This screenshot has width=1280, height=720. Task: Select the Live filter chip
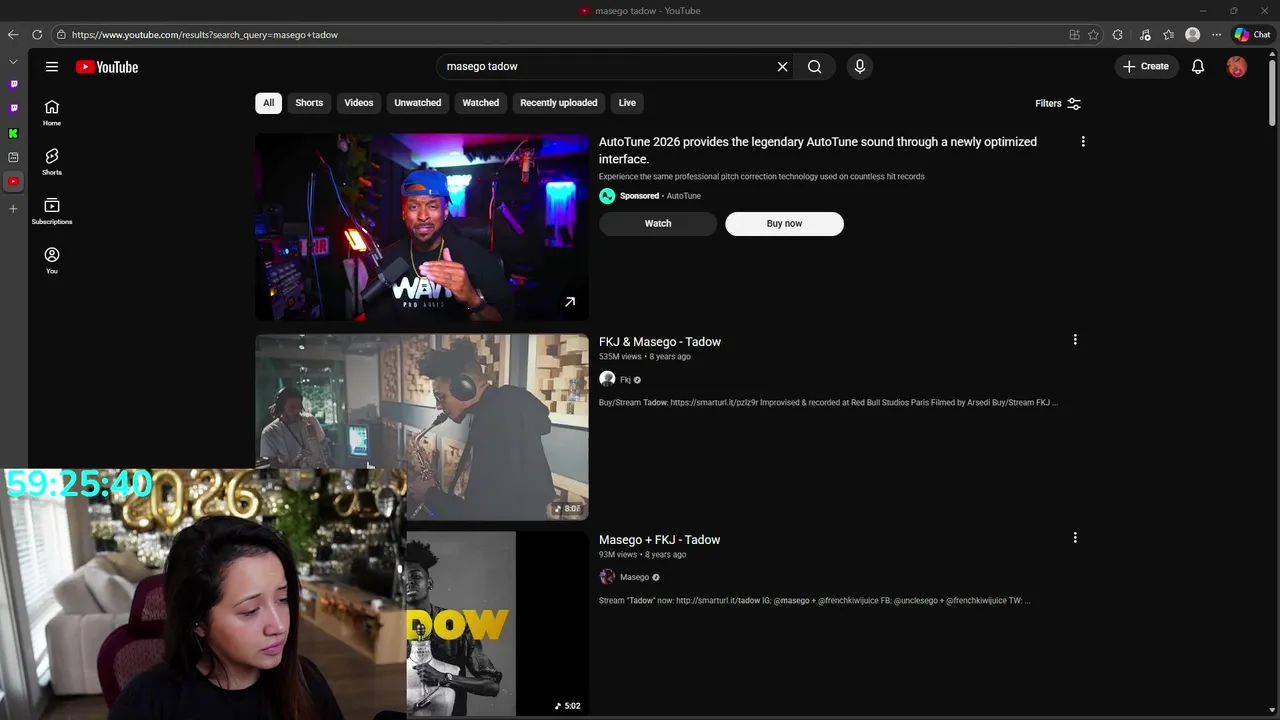click(x=627, y=103)
